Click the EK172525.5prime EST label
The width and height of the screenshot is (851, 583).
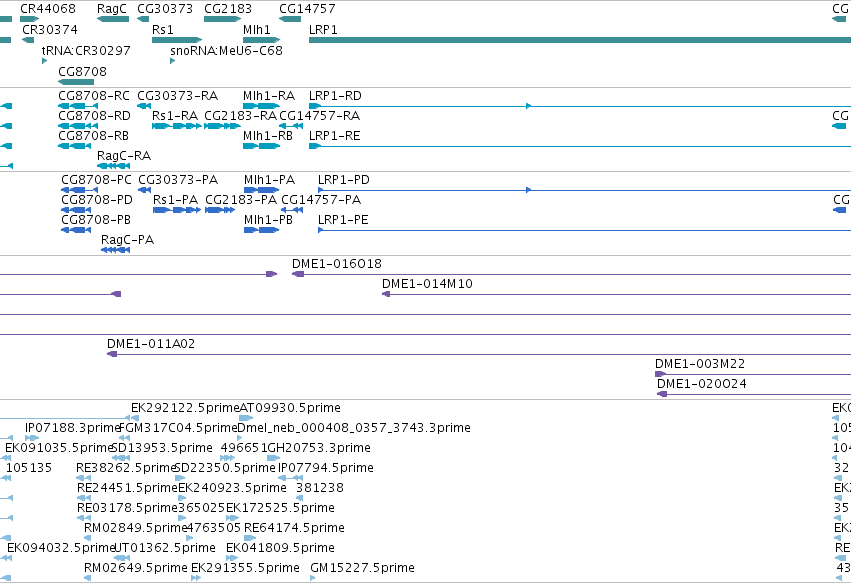point(280,508)
